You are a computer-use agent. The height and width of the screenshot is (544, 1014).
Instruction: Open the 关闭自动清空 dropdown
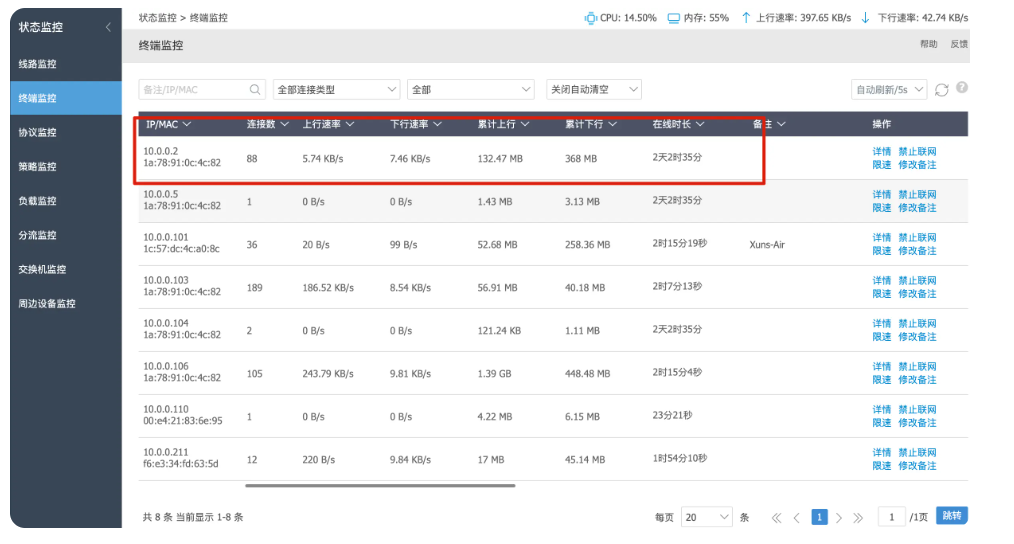pos(594,90)
